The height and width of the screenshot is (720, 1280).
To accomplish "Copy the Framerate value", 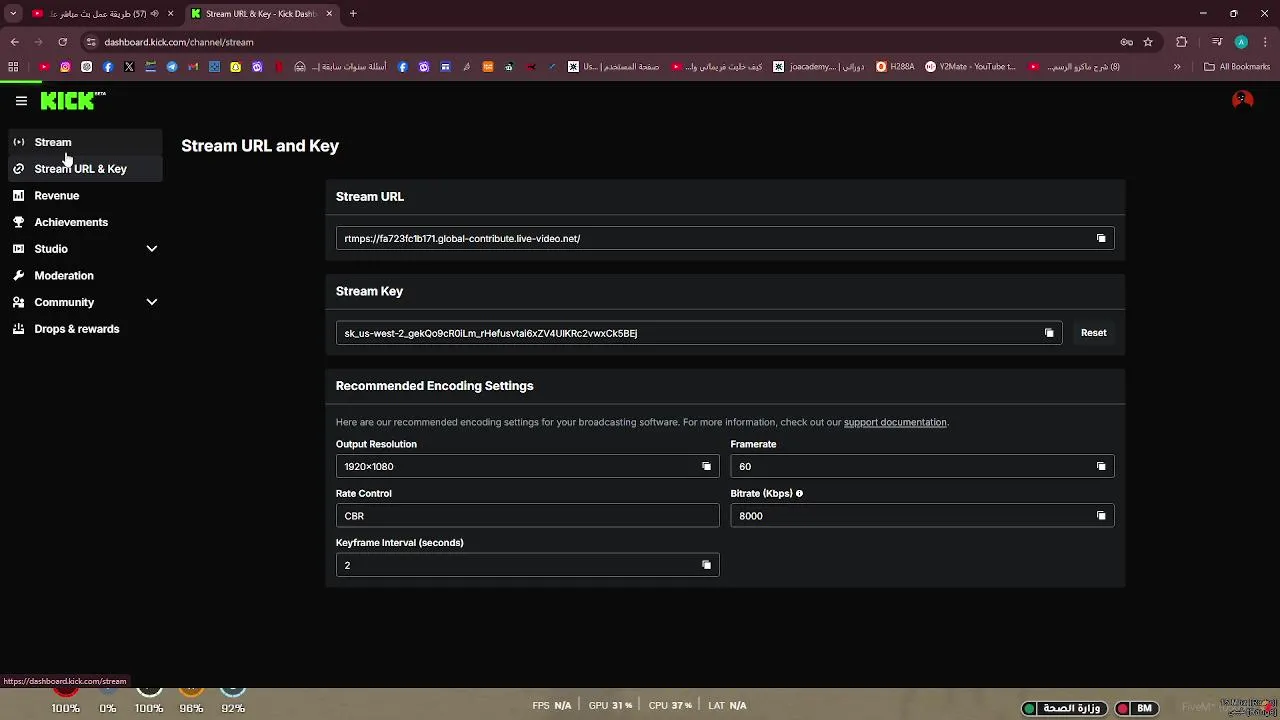I will 1101,466.
